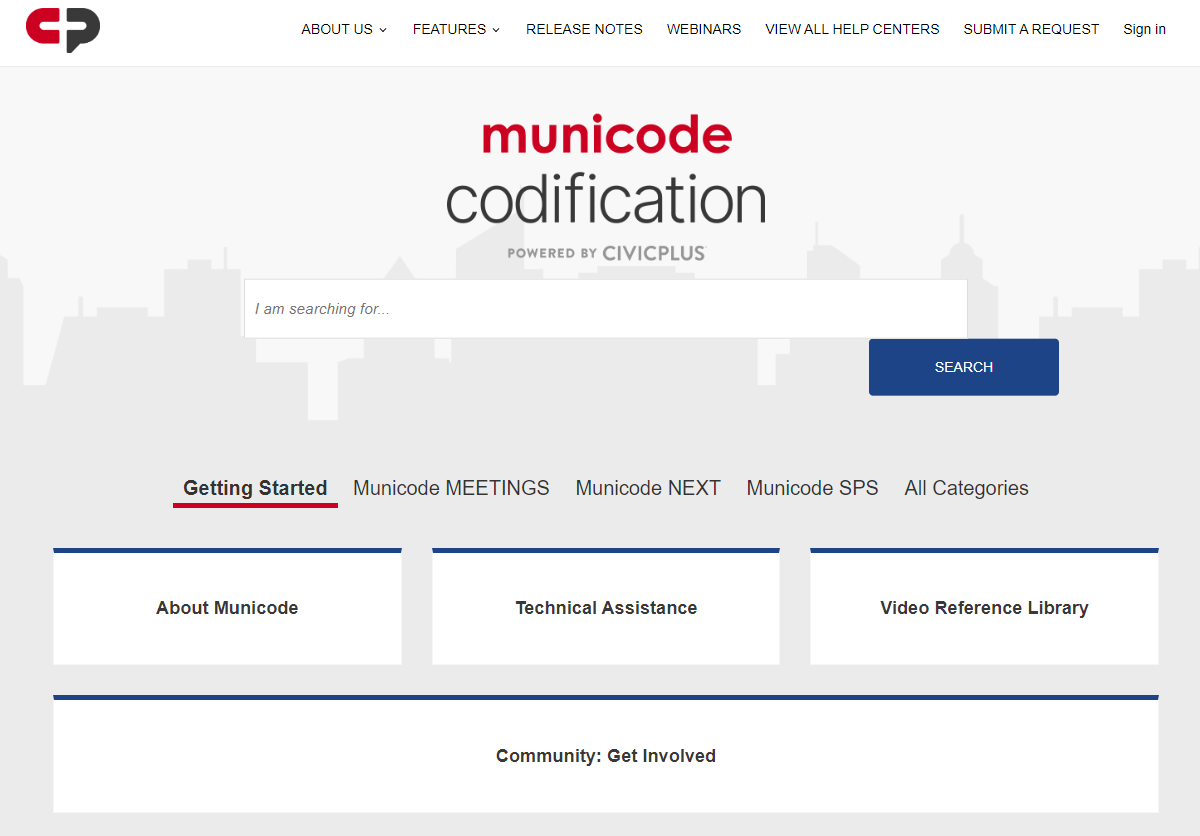The image size is (1200, 836).
Task: Open View All Help Centers link
Action: [852, 29]
